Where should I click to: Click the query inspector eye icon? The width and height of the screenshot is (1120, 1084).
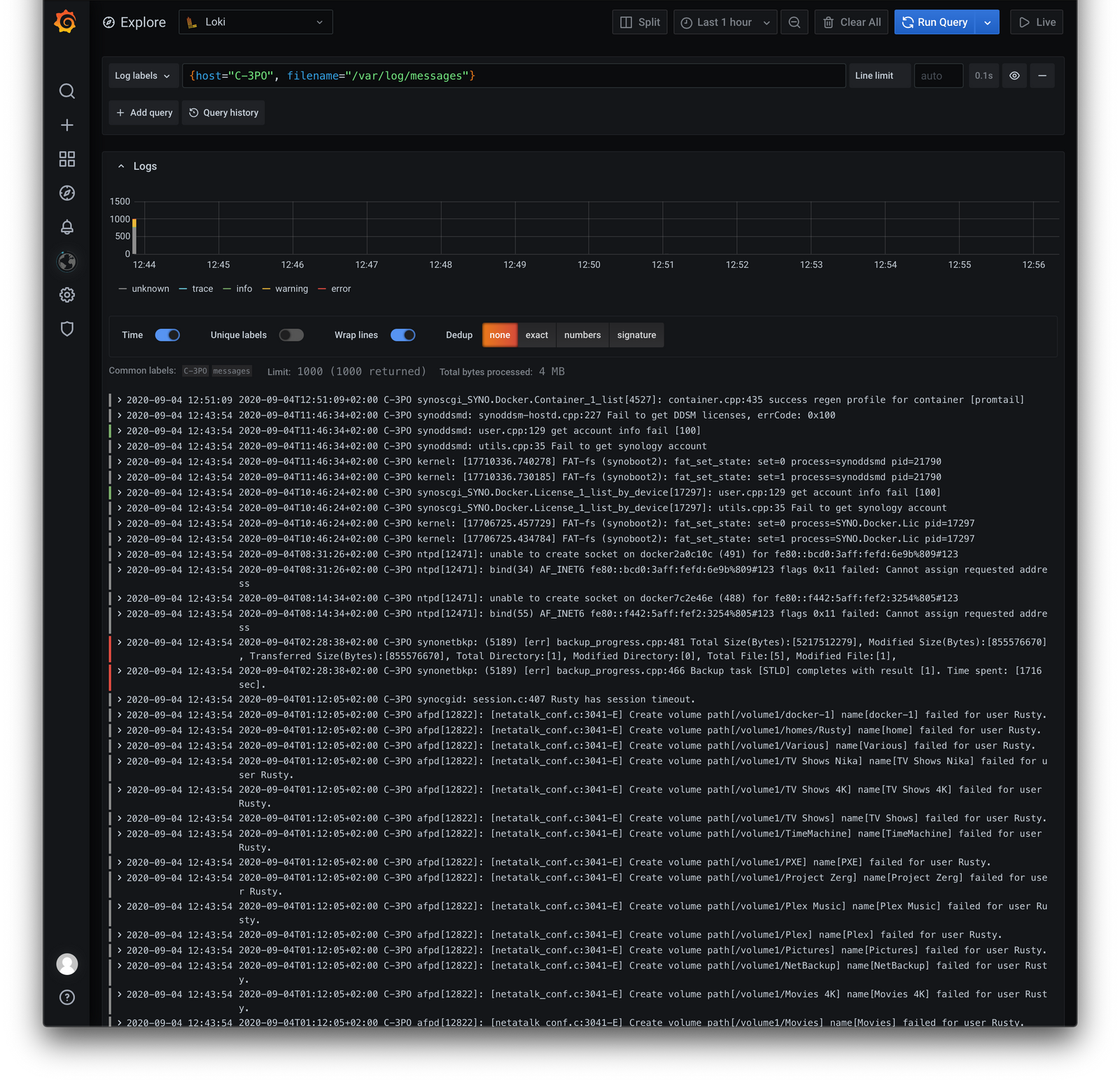(x=1014, y=76)
